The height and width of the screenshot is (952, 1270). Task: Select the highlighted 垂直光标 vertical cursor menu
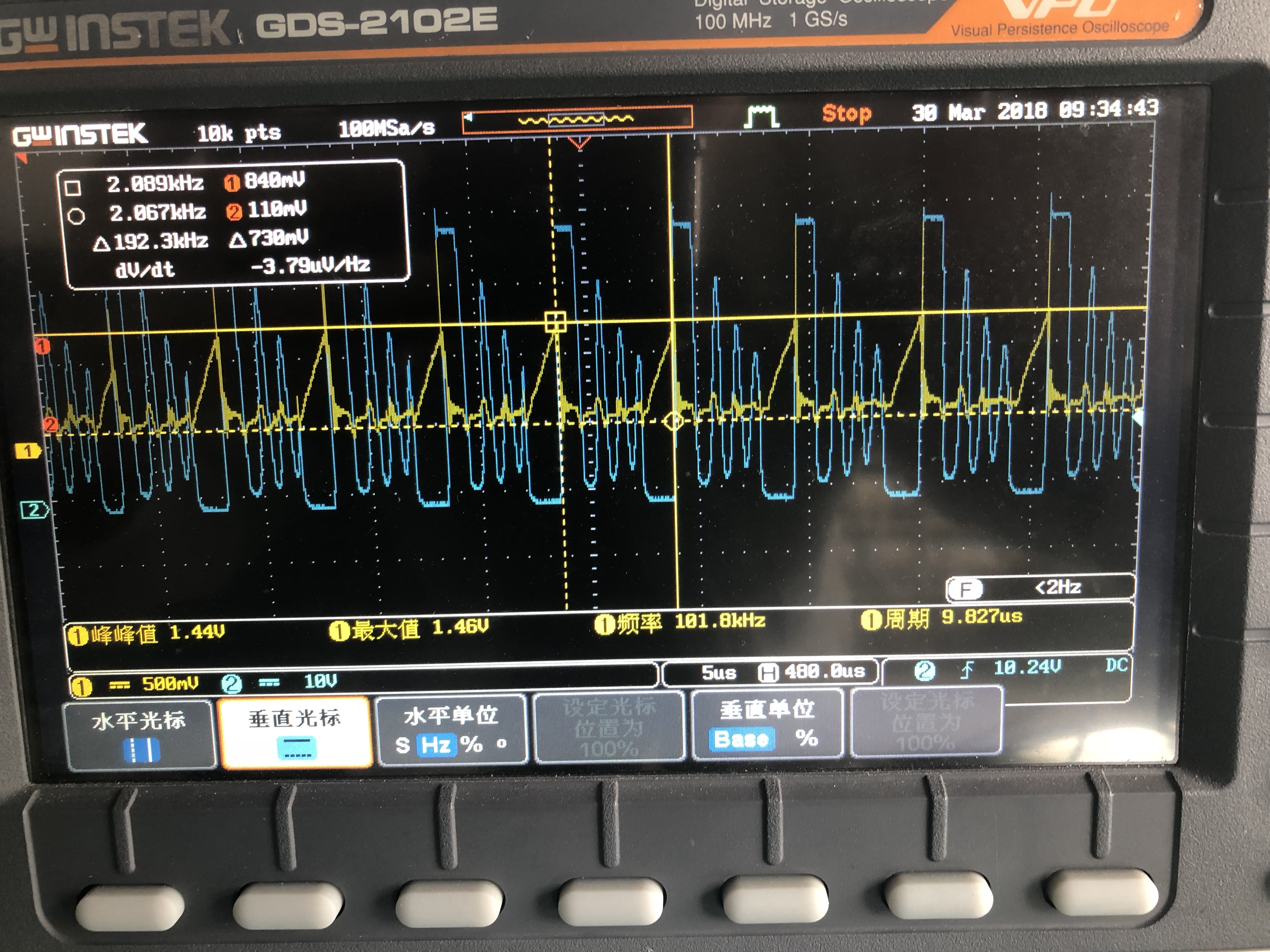(295, 732)
